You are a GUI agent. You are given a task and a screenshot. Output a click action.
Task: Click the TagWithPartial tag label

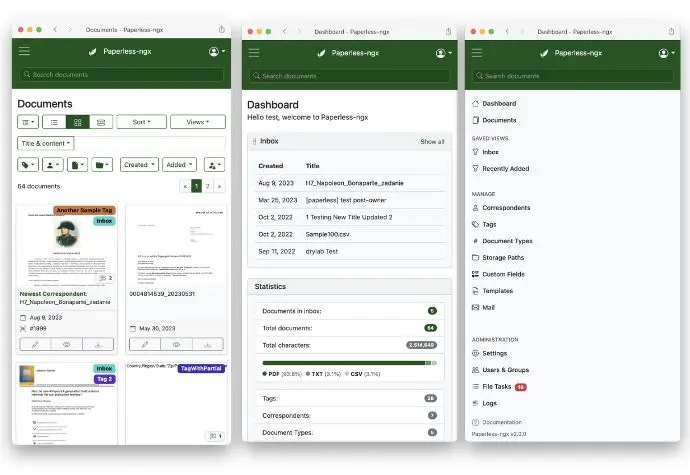tap(201, 368)
